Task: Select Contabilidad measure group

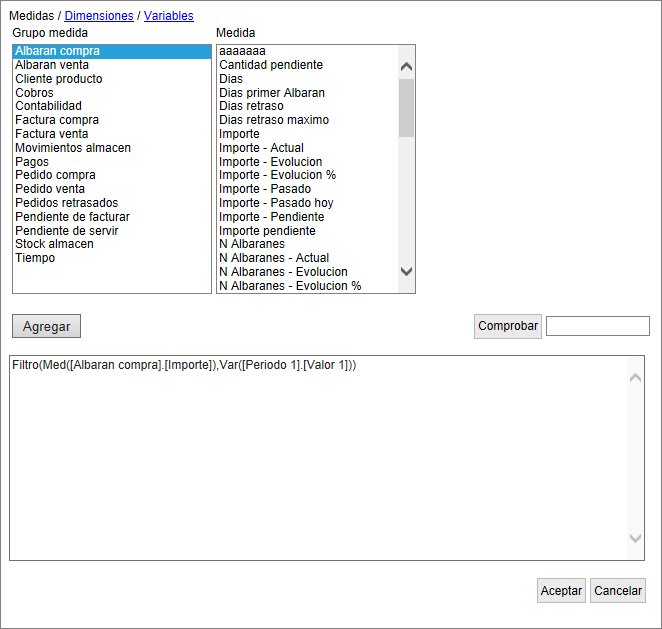Action: [x=48, y=106]
